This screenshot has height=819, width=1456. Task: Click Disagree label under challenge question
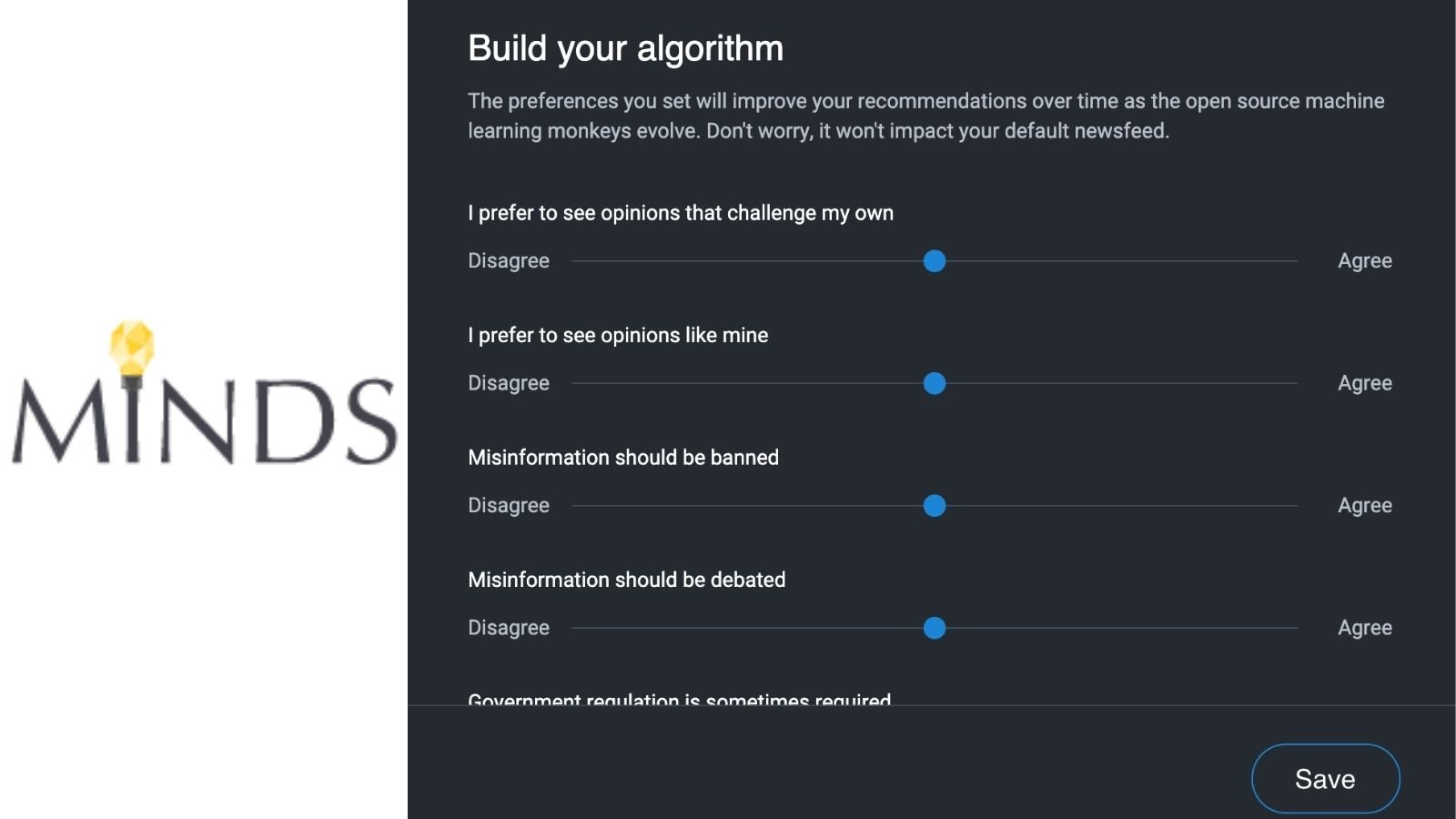[x=509, y=261]
